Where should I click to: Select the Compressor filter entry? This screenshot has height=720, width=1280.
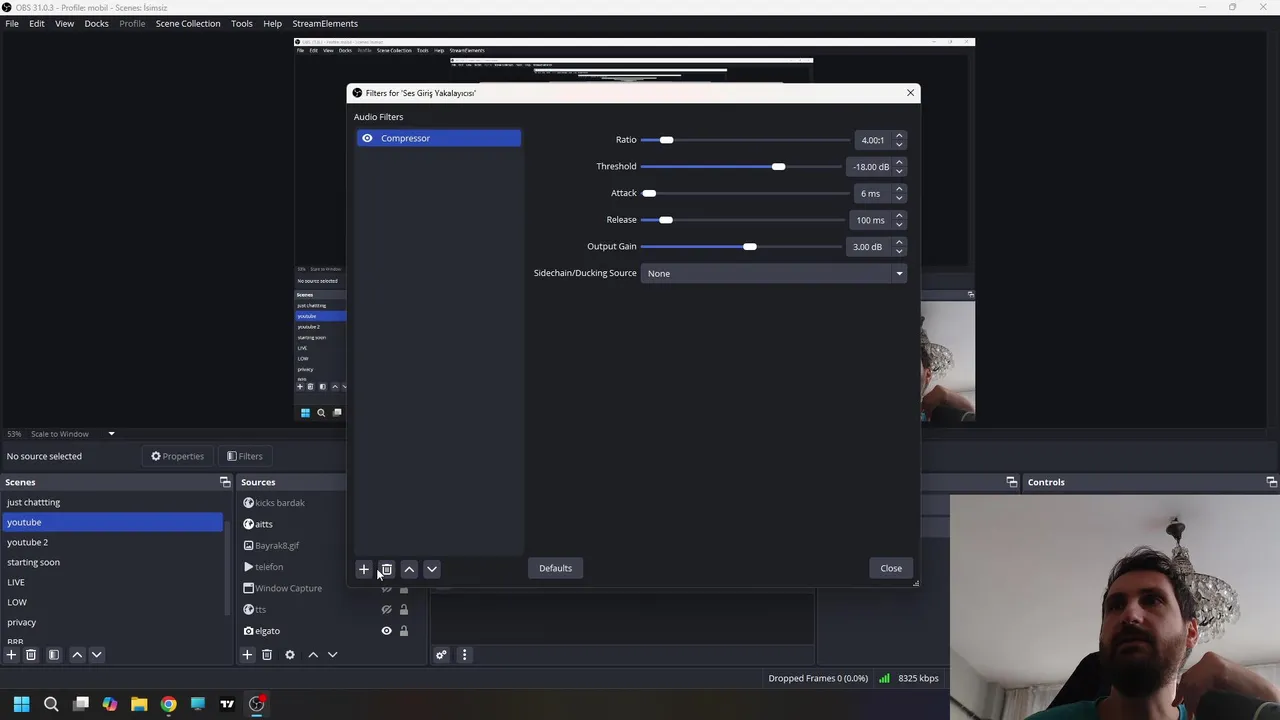(x=439, y=138)
